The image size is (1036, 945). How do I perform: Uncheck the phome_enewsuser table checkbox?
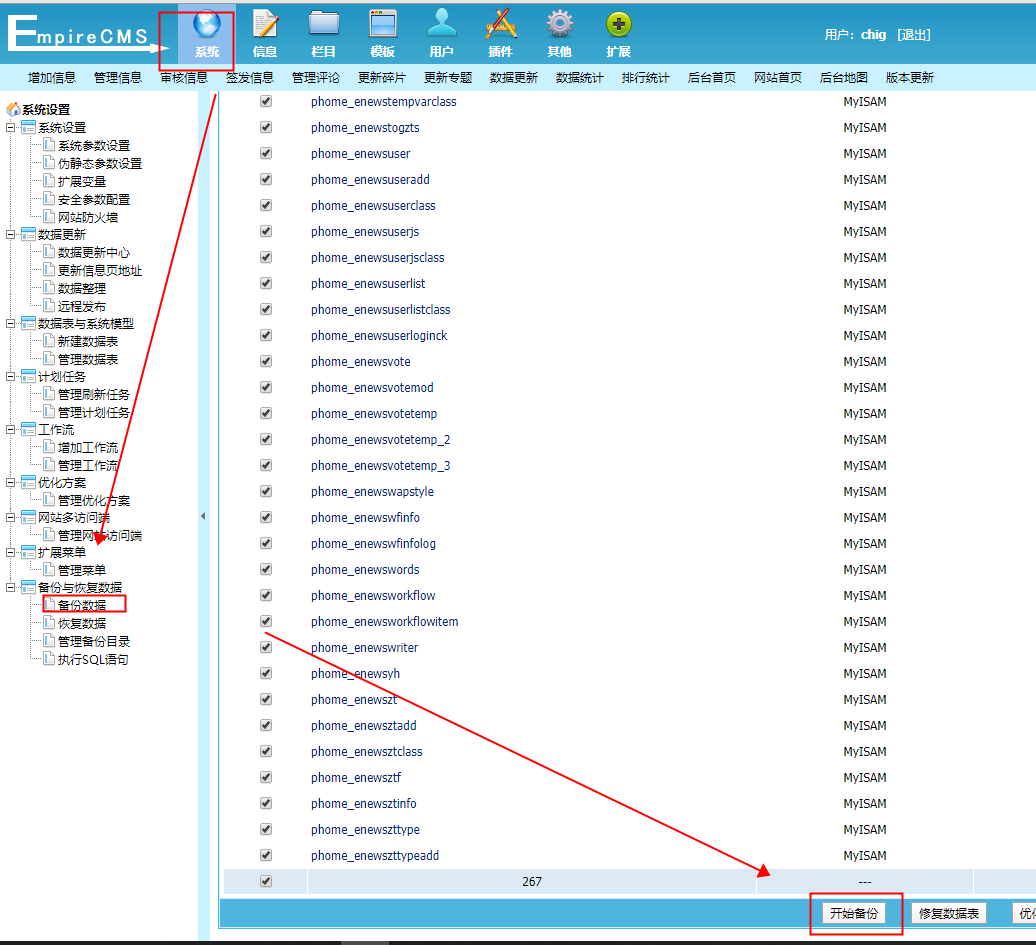point(266,153)
